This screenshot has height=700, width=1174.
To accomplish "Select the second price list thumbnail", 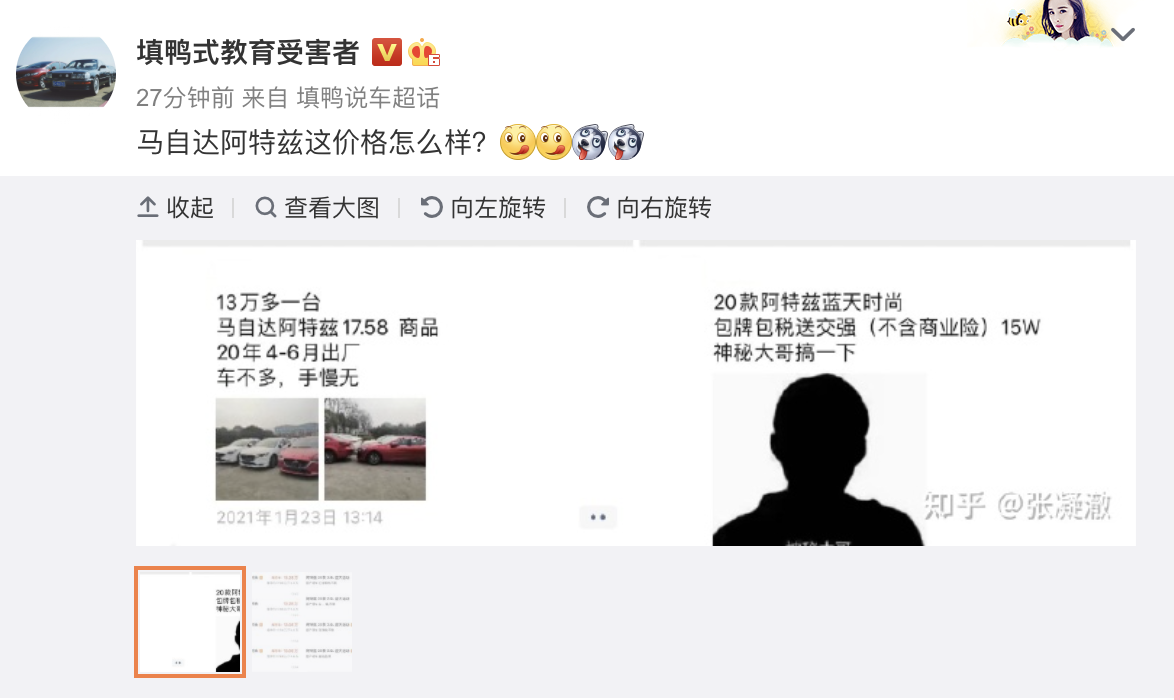I will tap(301, 622).
